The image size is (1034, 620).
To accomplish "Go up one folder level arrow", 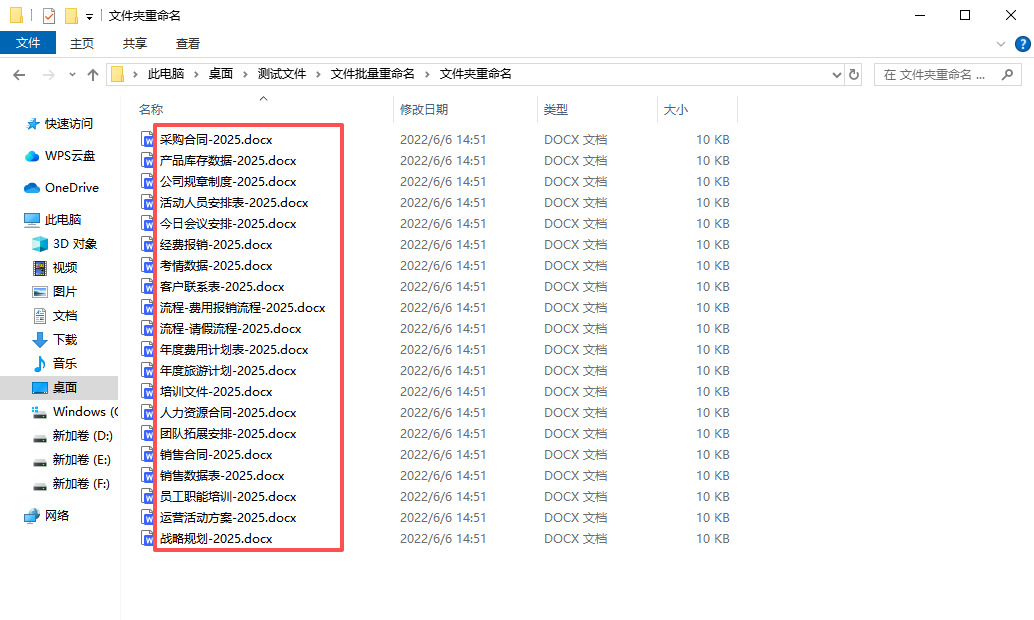I will tap(93, 75).
